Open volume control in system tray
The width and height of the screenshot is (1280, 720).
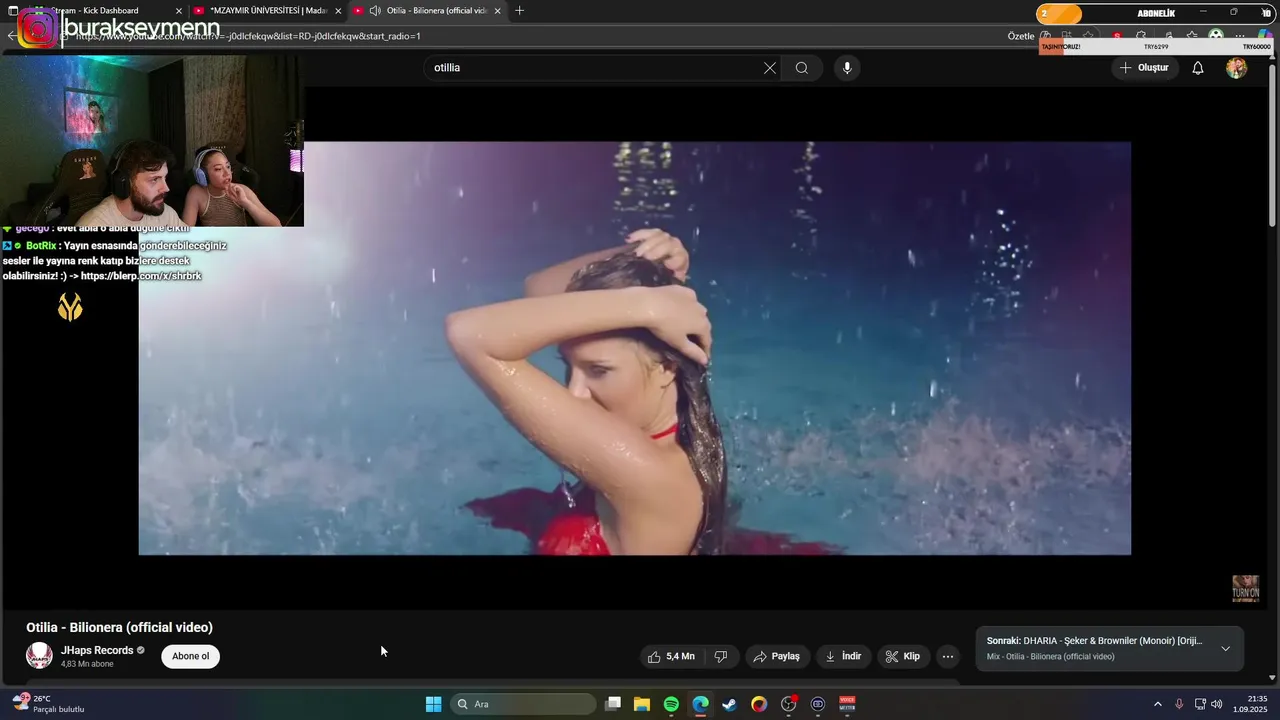pos(1216,704)
